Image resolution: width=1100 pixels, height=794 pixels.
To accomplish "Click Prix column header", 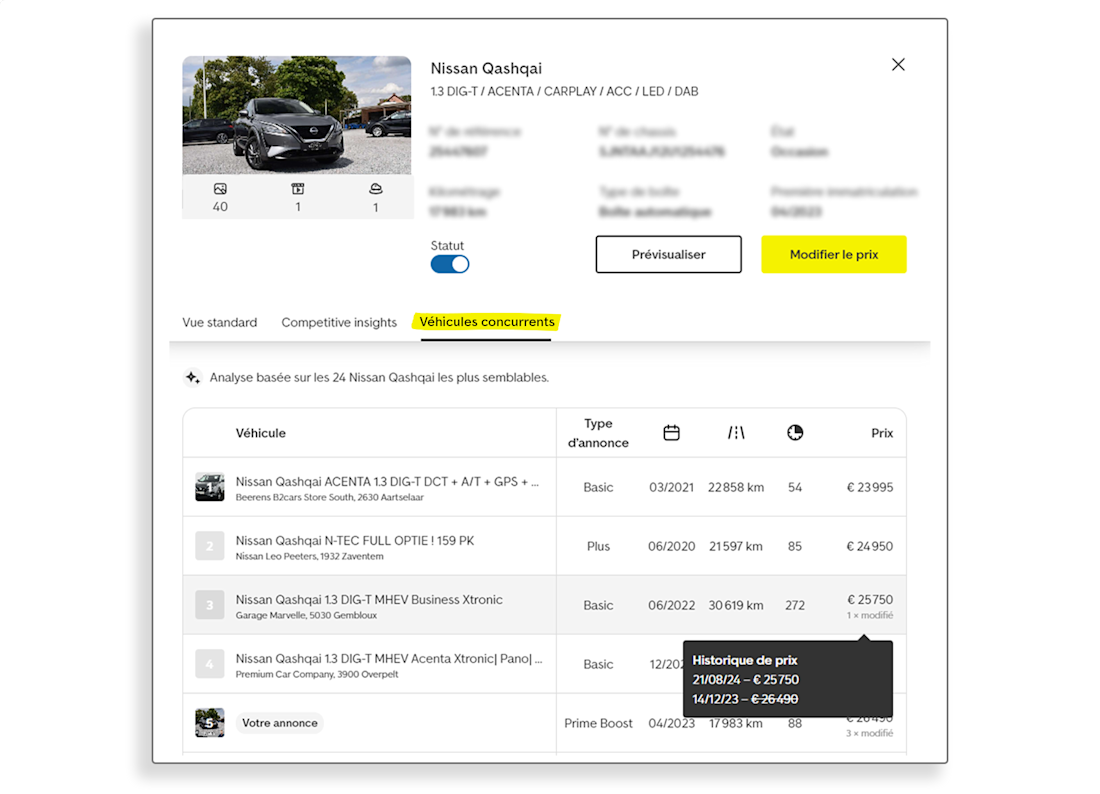I will [x=882, y=433].
